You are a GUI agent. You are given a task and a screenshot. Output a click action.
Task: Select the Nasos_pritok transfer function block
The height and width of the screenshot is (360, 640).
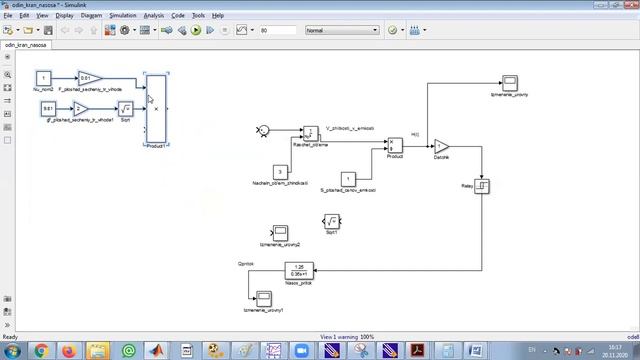point(299,271)
